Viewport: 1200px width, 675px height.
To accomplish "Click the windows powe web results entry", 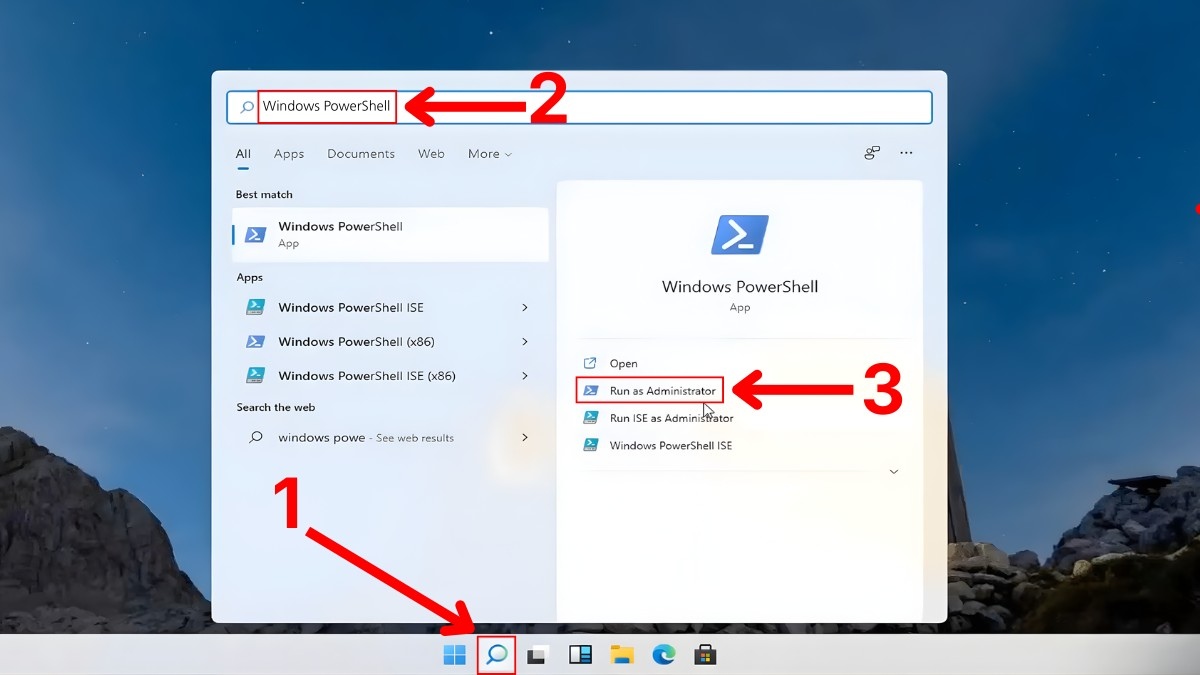I will pos(390,437).
